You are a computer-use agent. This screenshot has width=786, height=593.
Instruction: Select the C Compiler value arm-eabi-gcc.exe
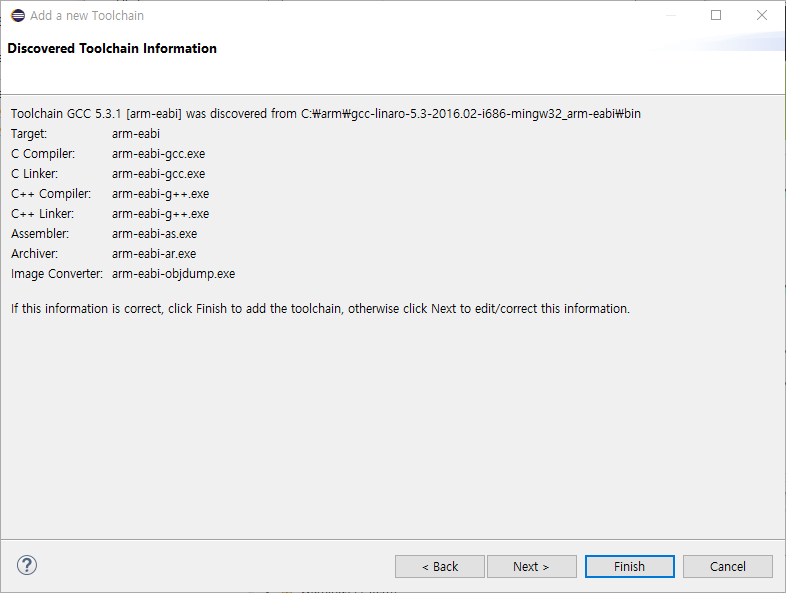[158, 154]
